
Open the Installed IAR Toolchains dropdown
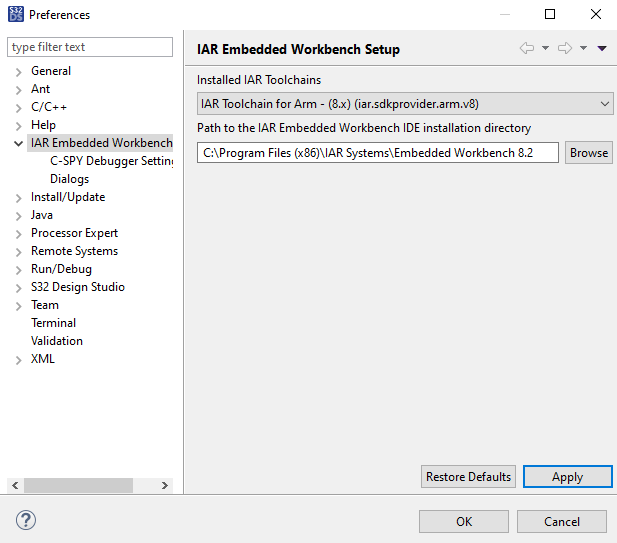pos(405,103)
